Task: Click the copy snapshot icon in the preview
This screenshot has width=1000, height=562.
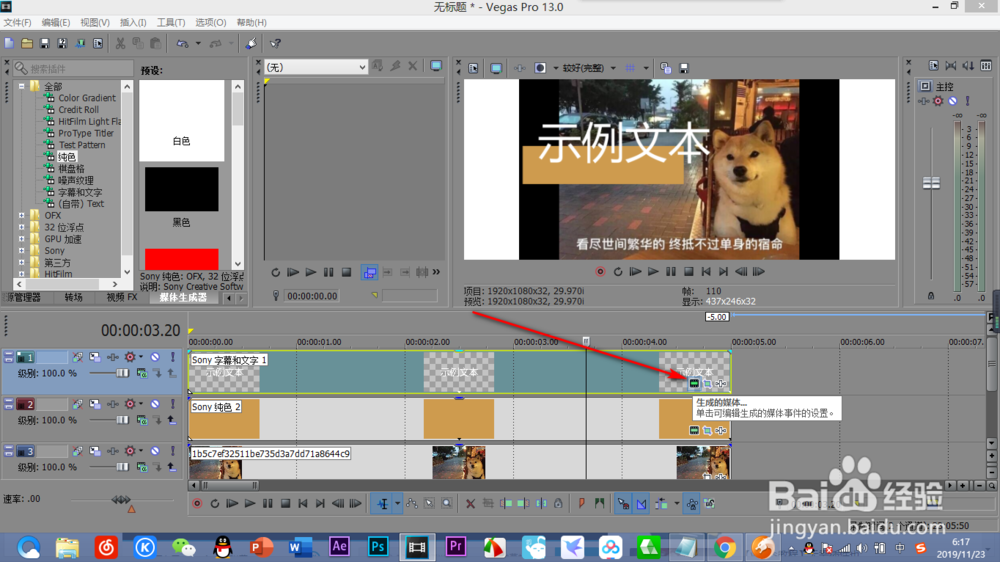Action: (666, 68)
